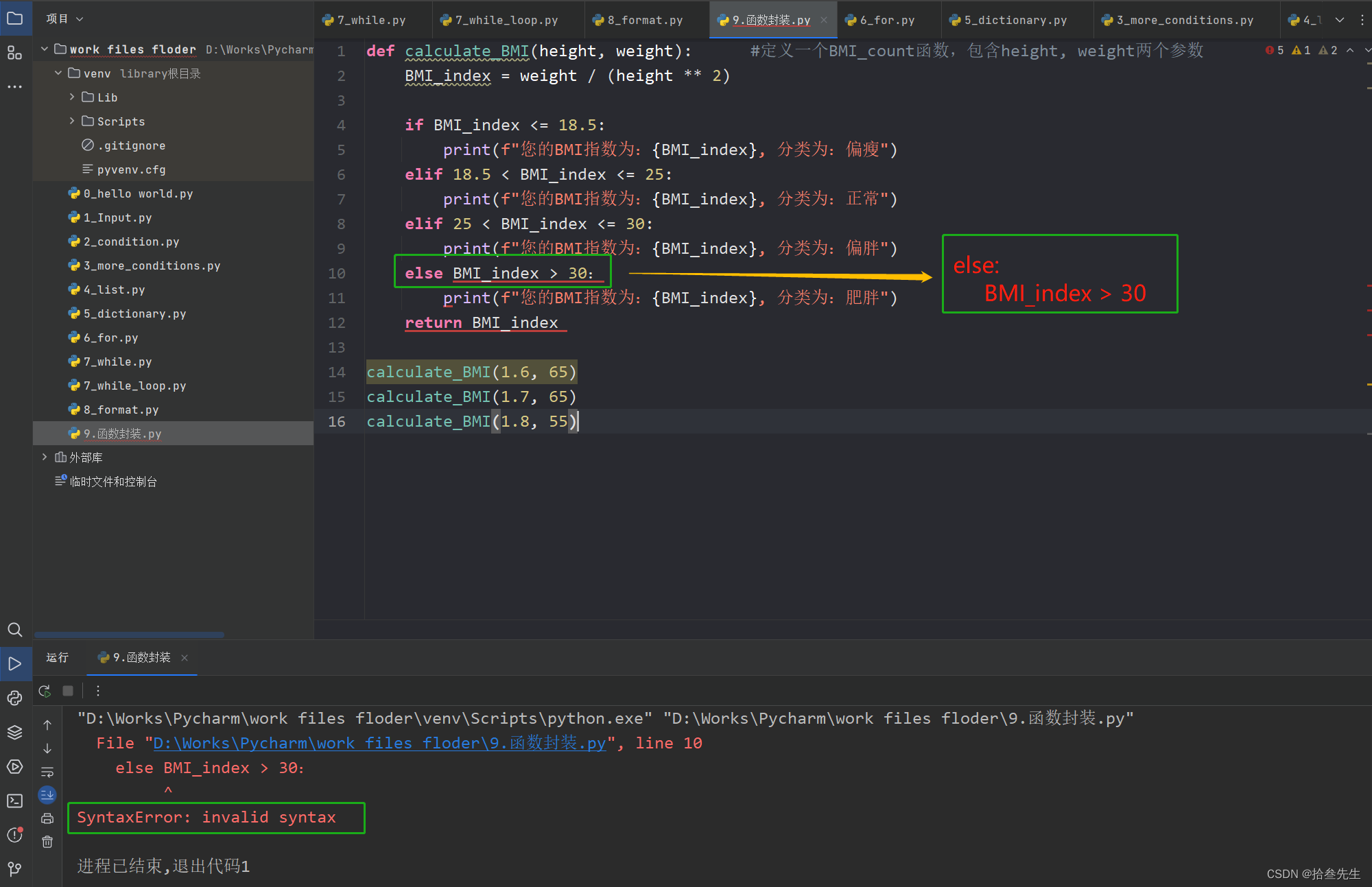Expand the Lib folder
The width and height of the screenshot is (1372, 887).
[72, 97]
